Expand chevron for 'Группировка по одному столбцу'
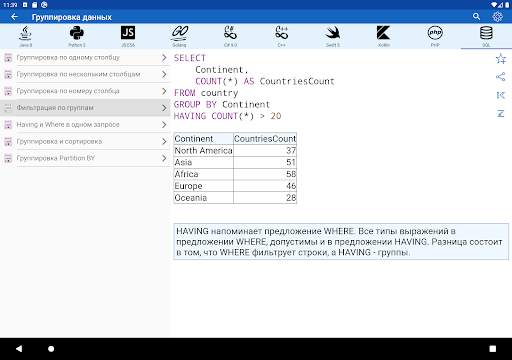This screenshot has width=512, height=360. [164, 58]
